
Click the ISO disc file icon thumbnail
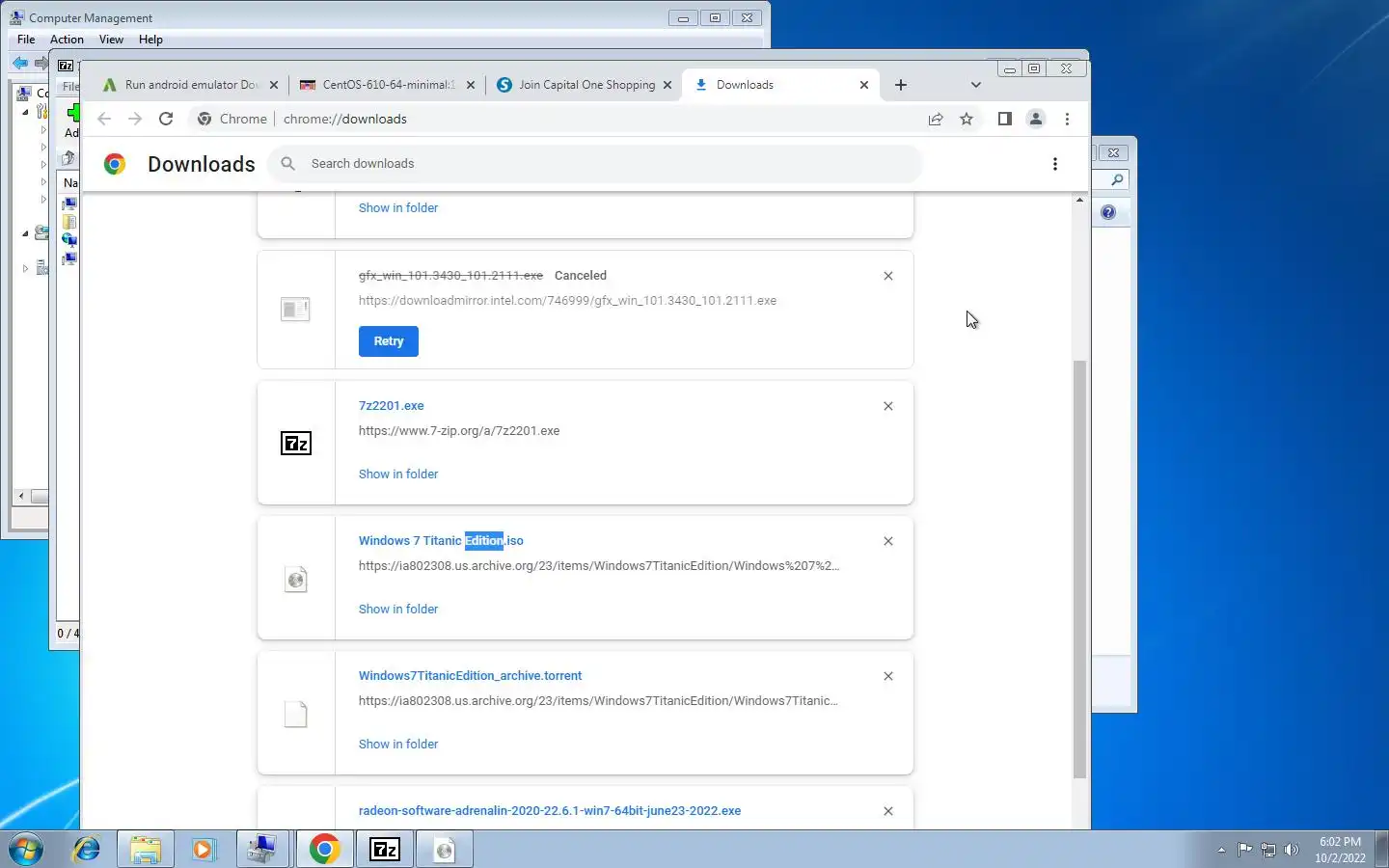[295, 579]
